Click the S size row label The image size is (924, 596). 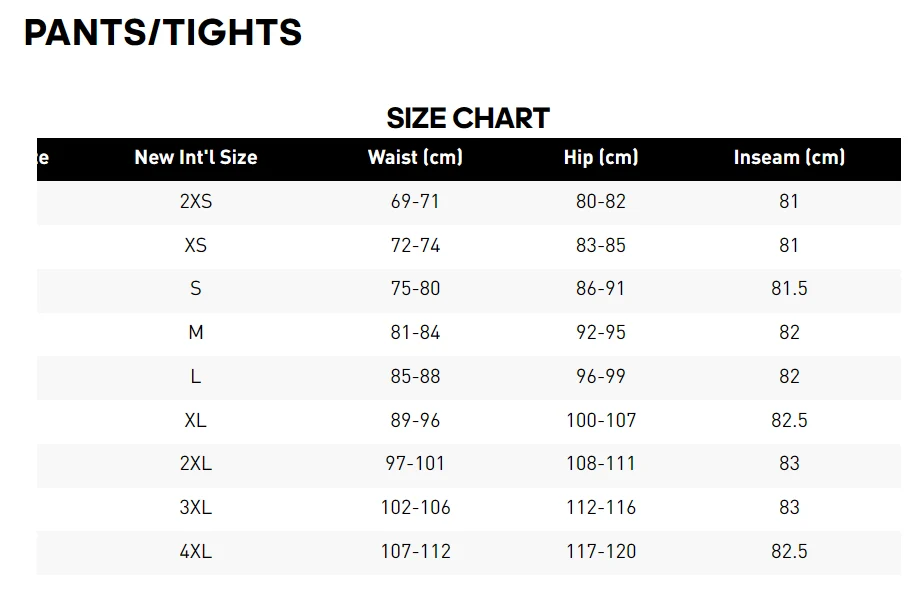point(196,288)
